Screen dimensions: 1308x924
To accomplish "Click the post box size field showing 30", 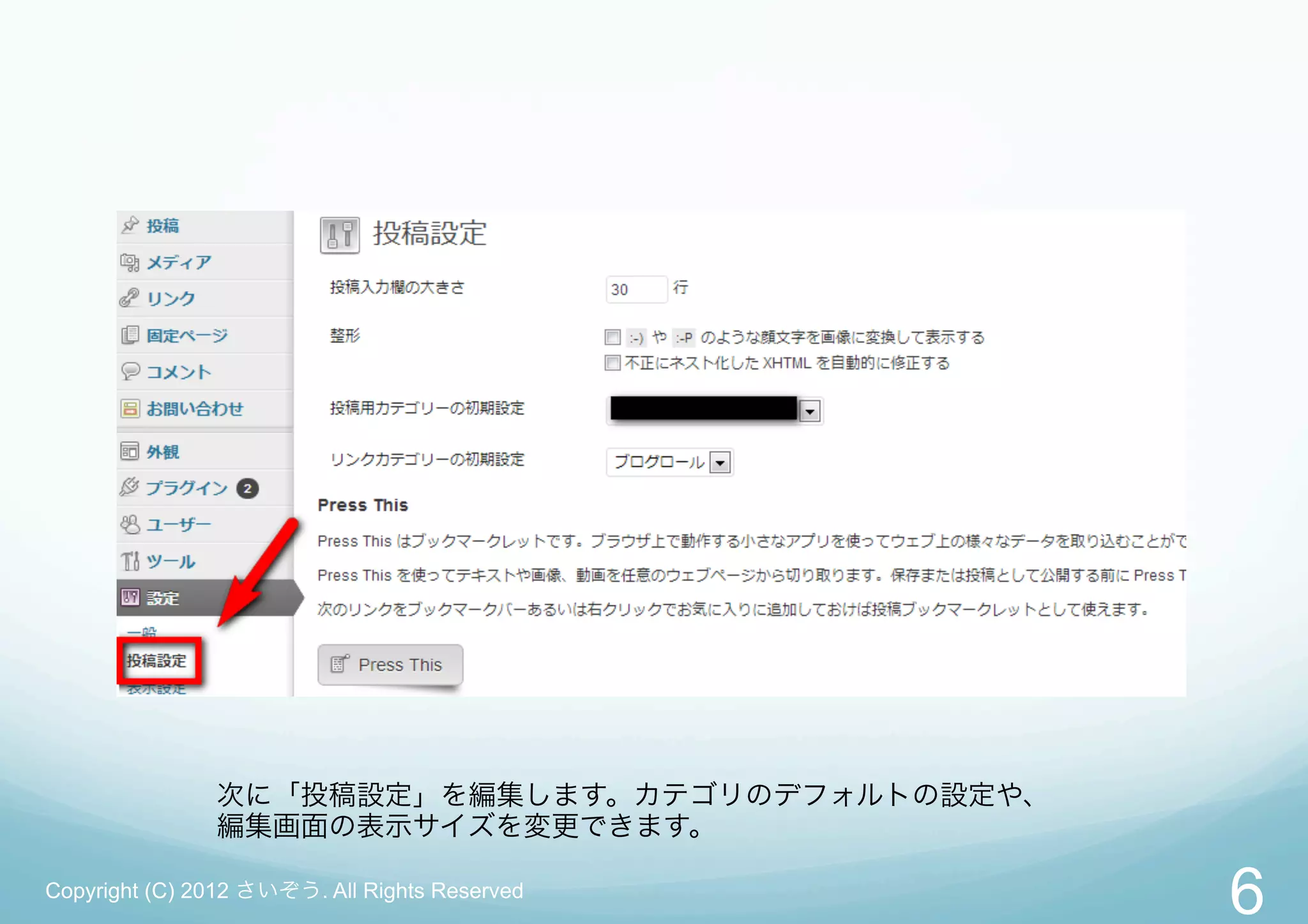I will [636, 289].
